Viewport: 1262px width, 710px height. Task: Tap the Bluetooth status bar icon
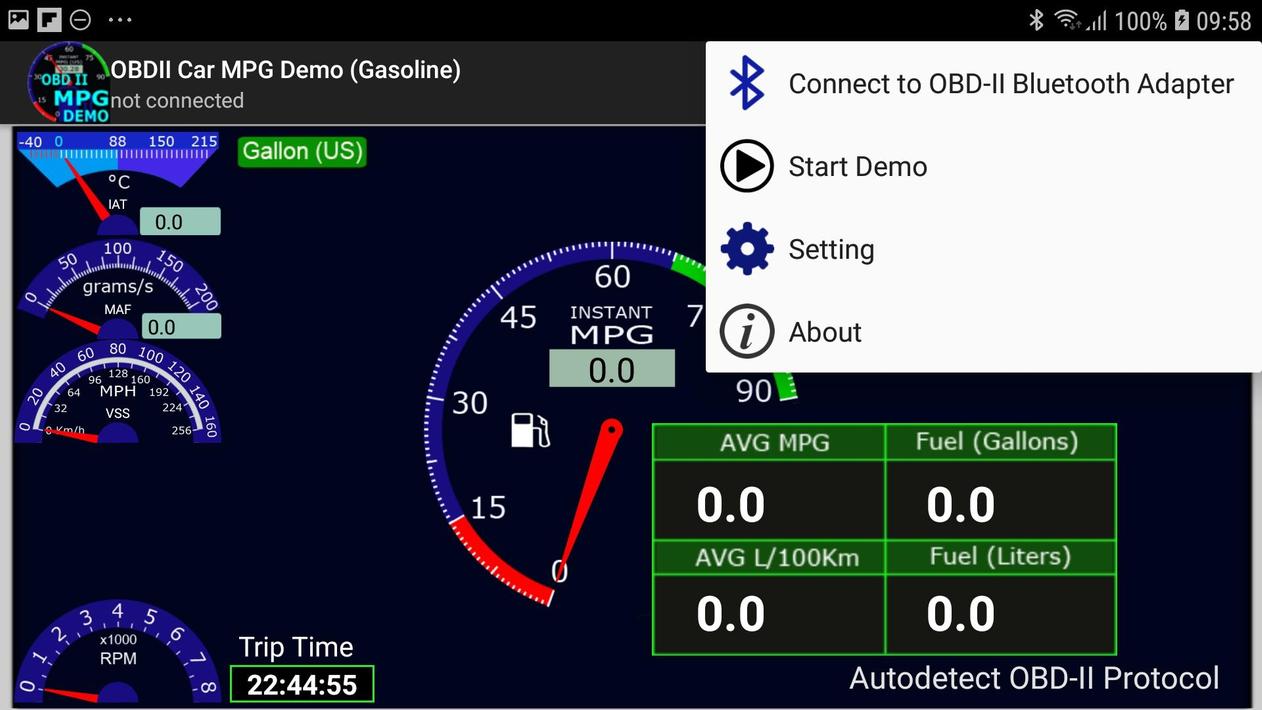1037,20
